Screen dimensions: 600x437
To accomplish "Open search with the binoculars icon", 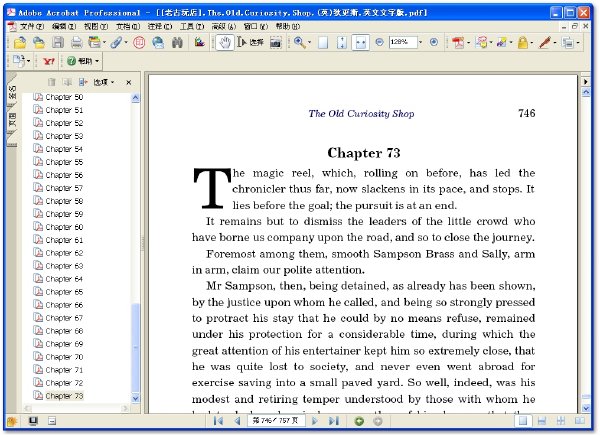I will tap(177, 42).
